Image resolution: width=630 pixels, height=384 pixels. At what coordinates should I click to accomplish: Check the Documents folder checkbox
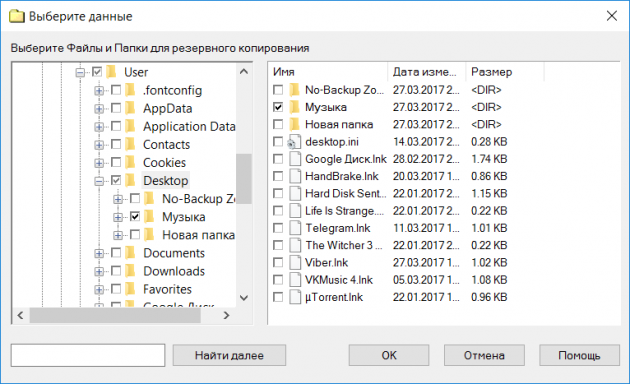tap(116, 253)
